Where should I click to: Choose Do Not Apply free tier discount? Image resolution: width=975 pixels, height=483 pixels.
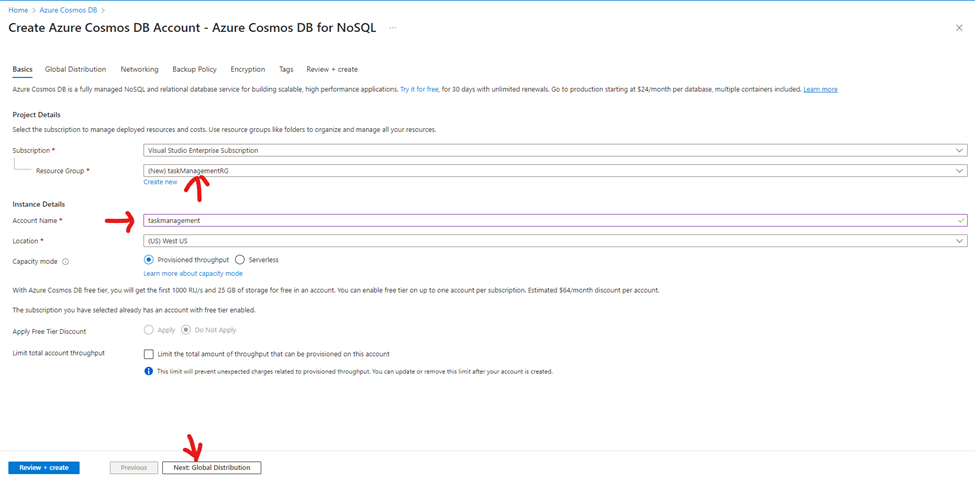[185, 330]
